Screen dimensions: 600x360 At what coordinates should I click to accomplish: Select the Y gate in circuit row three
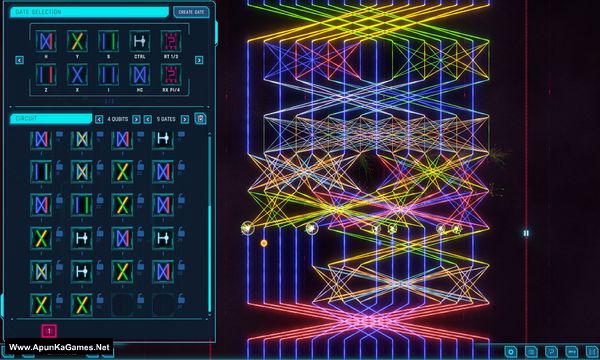[x=122, y=205]
